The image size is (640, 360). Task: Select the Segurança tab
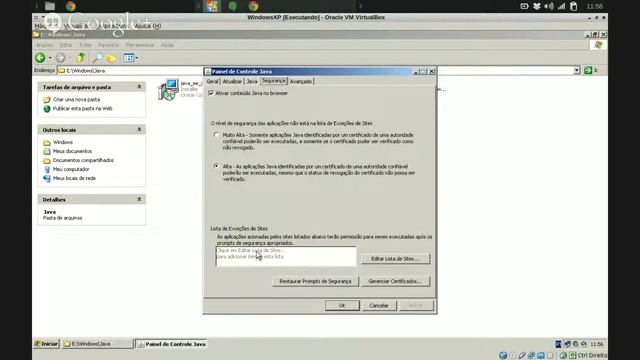pos(274,81)
